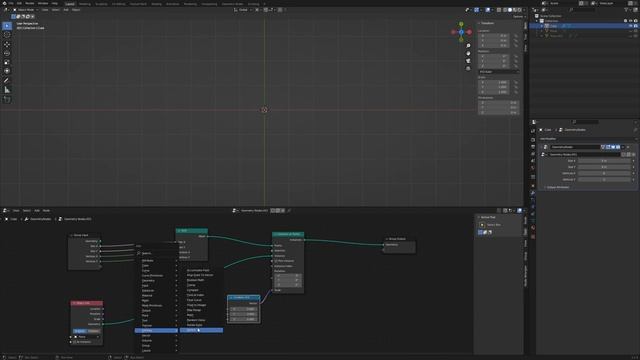Click the Vertices Y value field in modifier

(x=605, y=180)
